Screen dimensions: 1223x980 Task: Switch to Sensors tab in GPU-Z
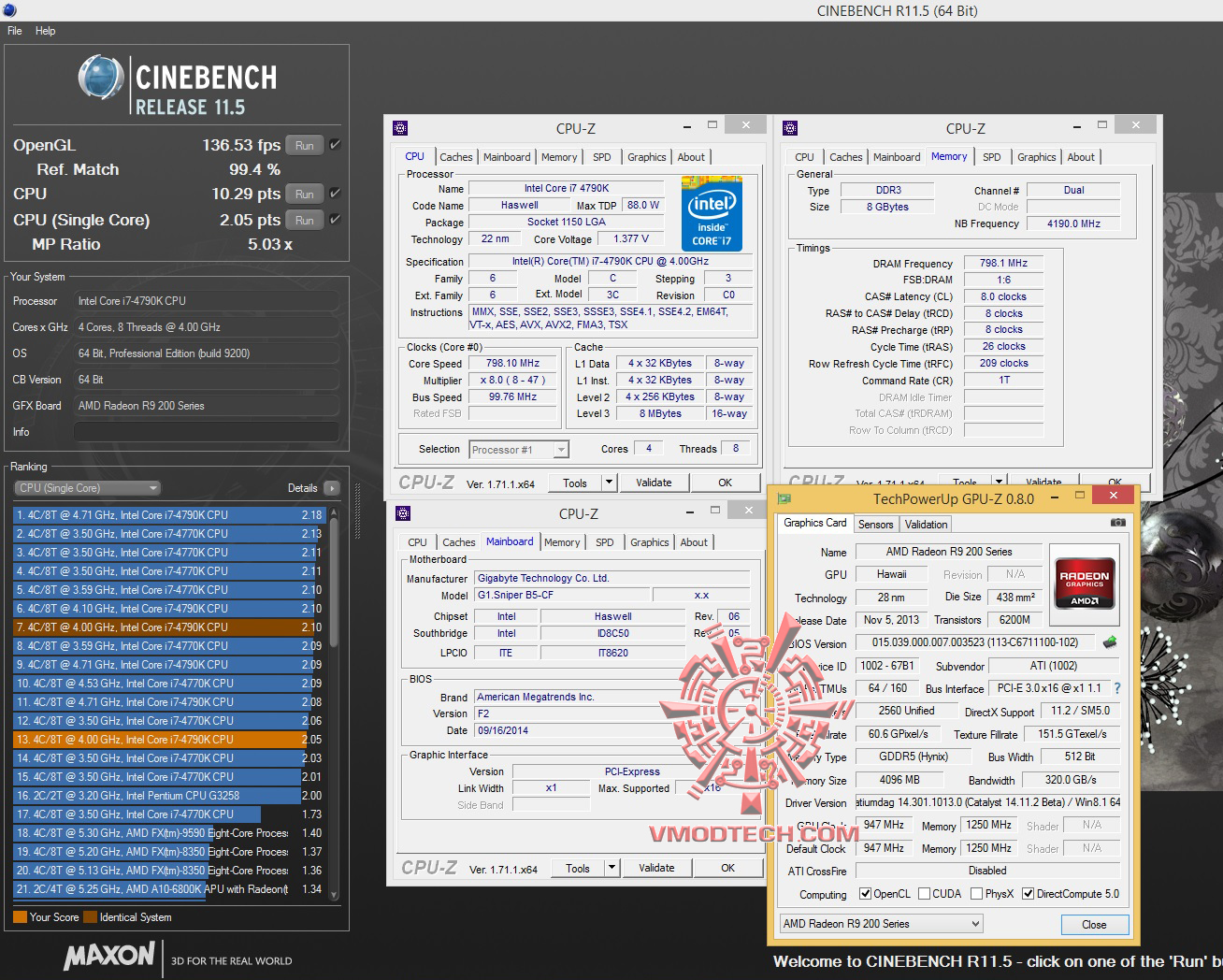(876, 525)
